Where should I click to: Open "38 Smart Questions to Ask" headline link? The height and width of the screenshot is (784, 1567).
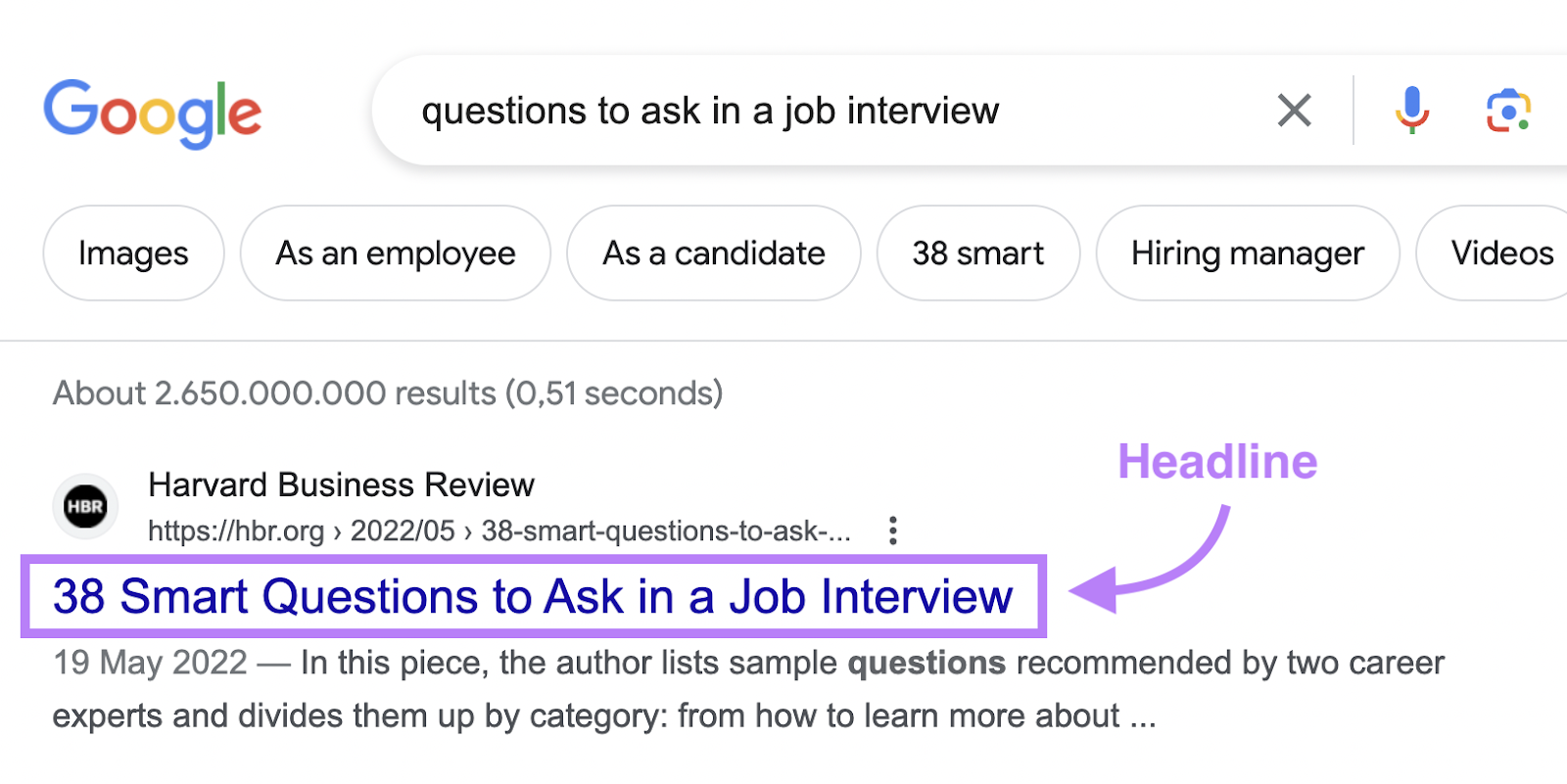point(533,597)
